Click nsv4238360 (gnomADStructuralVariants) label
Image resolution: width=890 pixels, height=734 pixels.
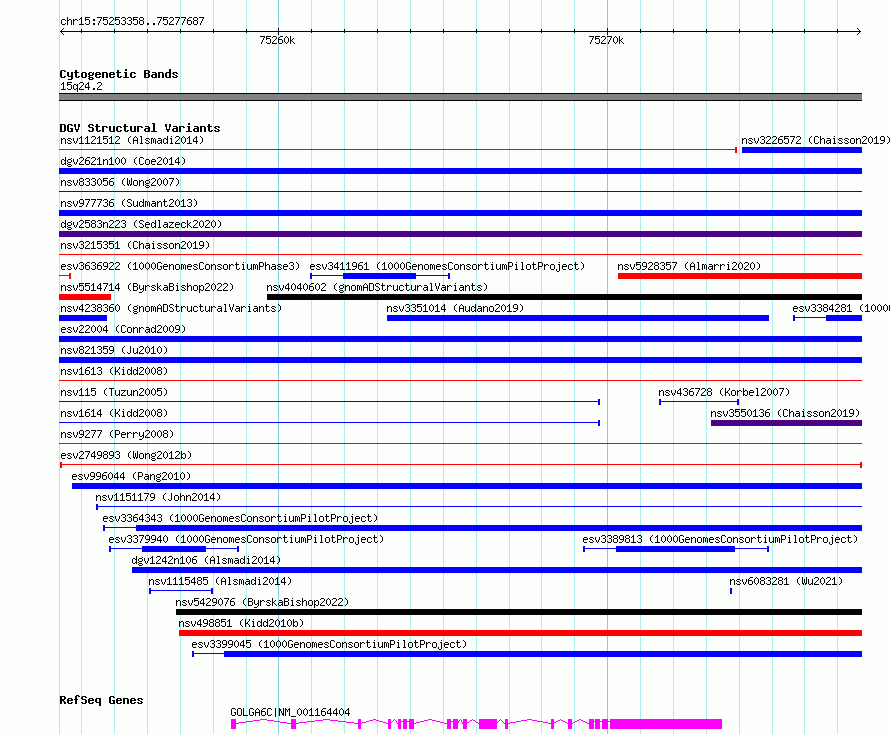[x=171, y=308]
